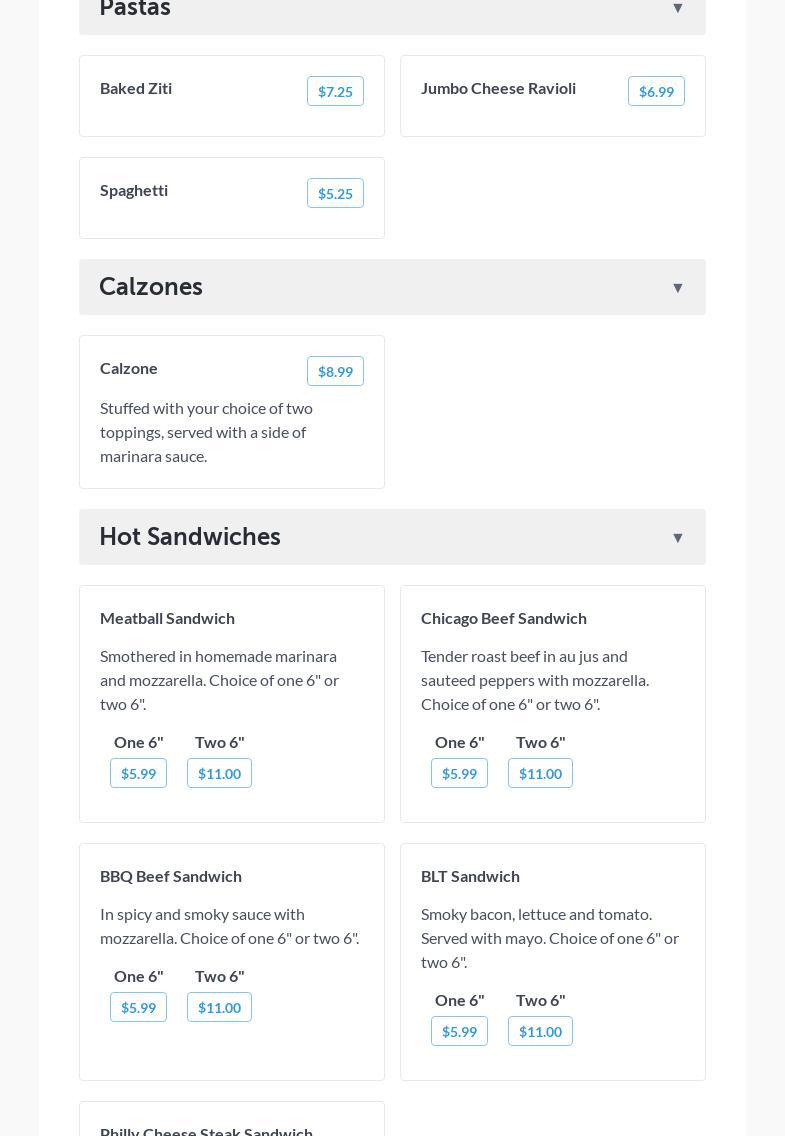Collapse the Pastas section arrow
The width and height of the screenshot is (785, 1136).
click(x=677, y=8)
